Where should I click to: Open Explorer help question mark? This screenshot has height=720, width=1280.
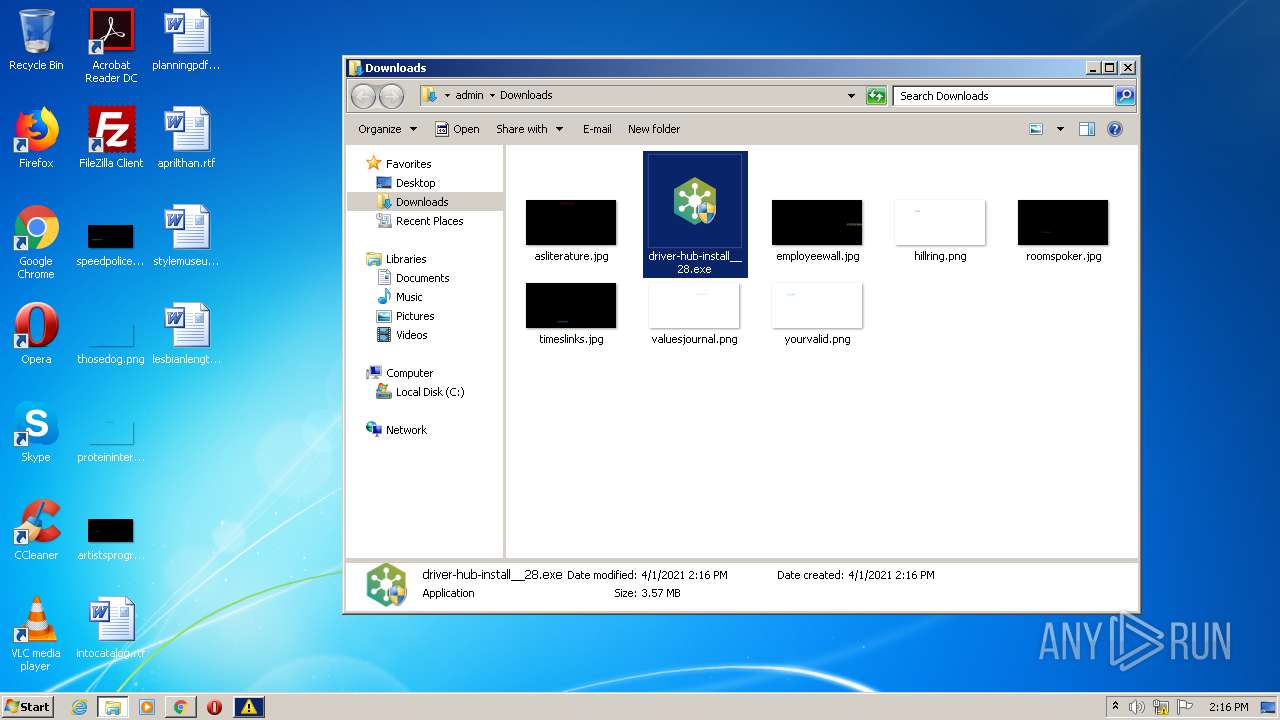[1115, 129]
